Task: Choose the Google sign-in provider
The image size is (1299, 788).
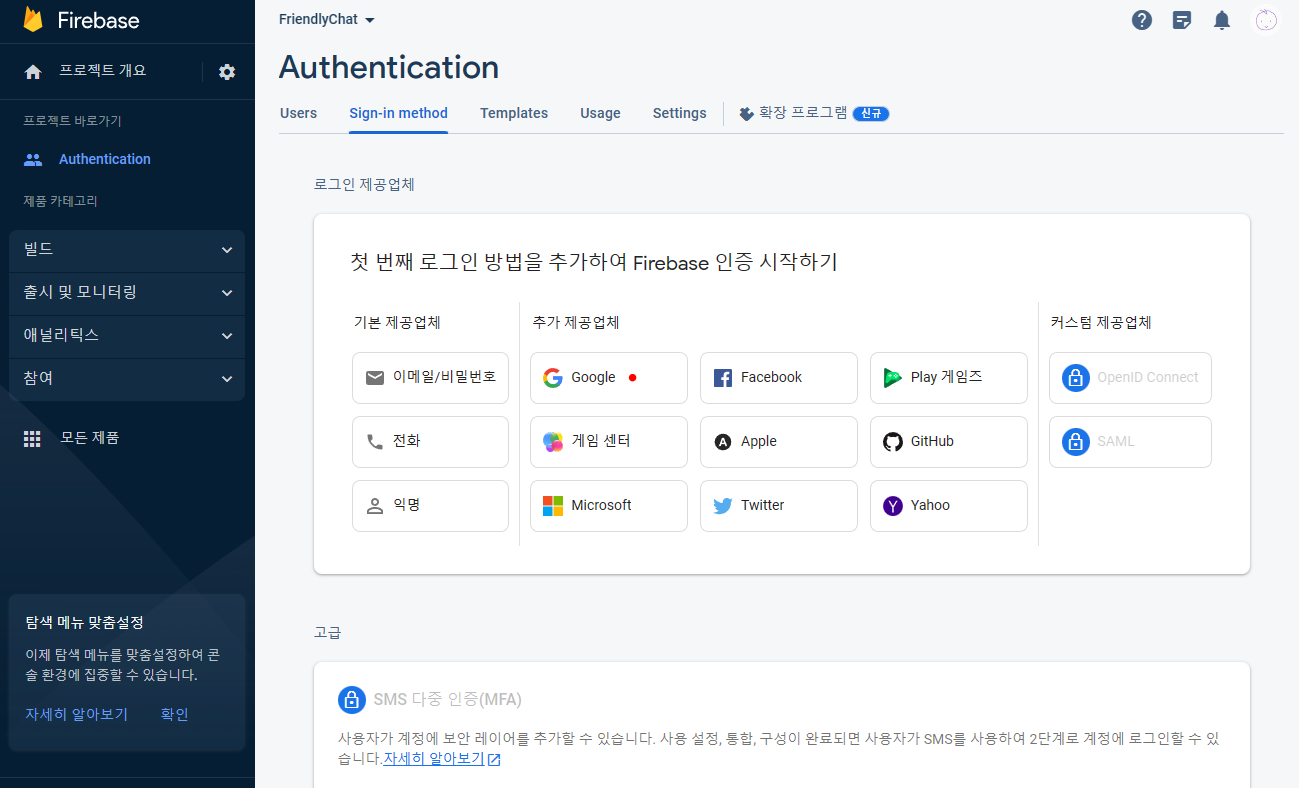Action: (x=609, y=378)
